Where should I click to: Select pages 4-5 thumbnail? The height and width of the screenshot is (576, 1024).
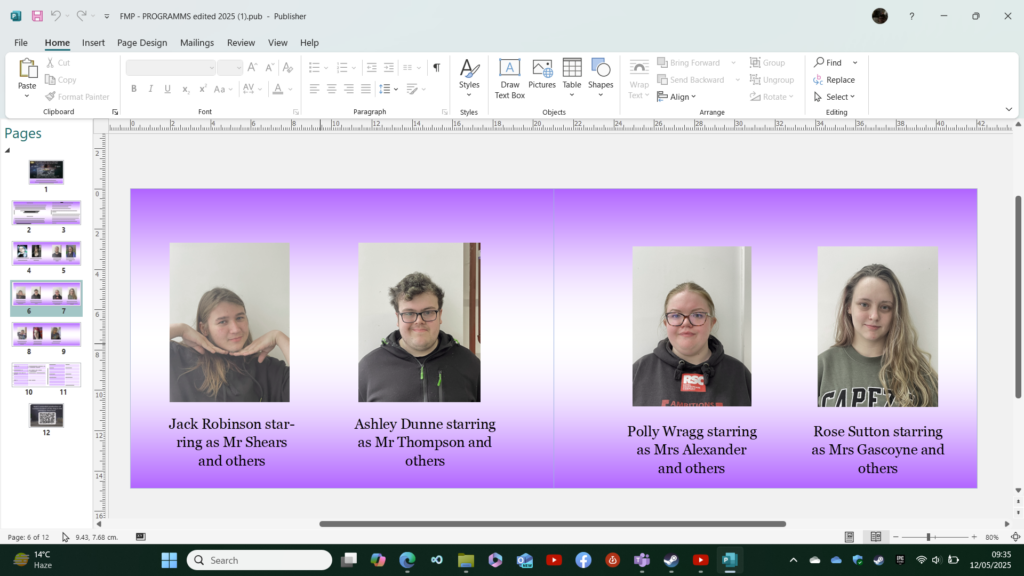click(x=46, y=253)
